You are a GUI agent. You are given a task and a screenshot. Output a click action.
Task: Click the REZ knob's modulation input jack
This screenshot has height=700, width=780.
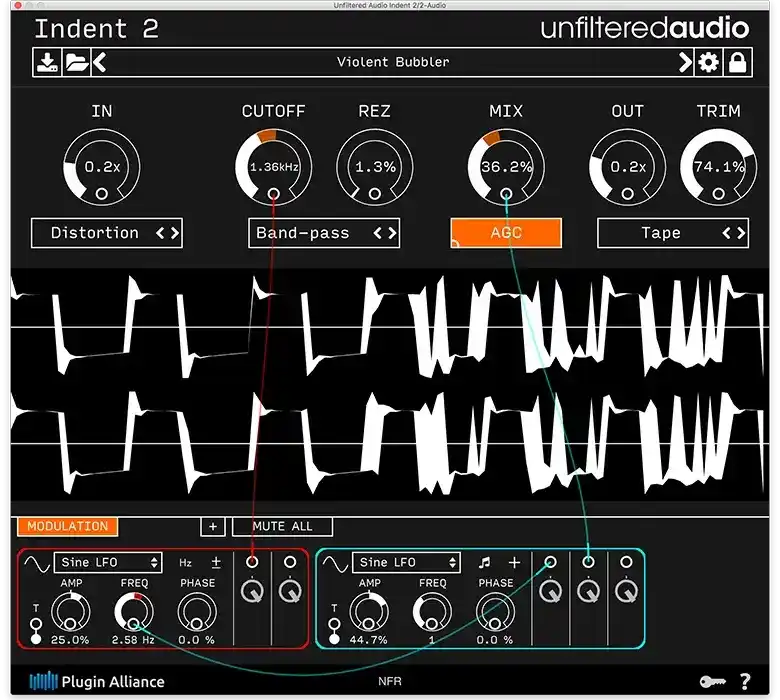point(375,194)
